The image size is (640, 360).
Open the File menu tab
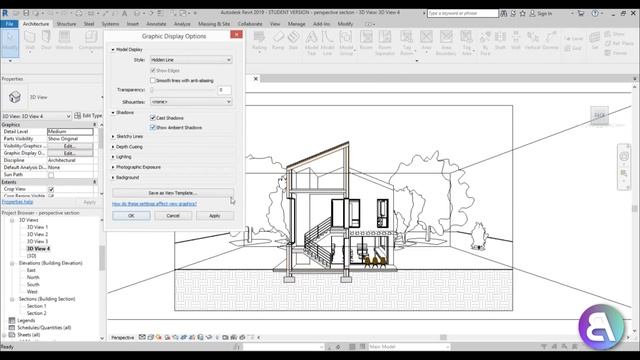9,24
